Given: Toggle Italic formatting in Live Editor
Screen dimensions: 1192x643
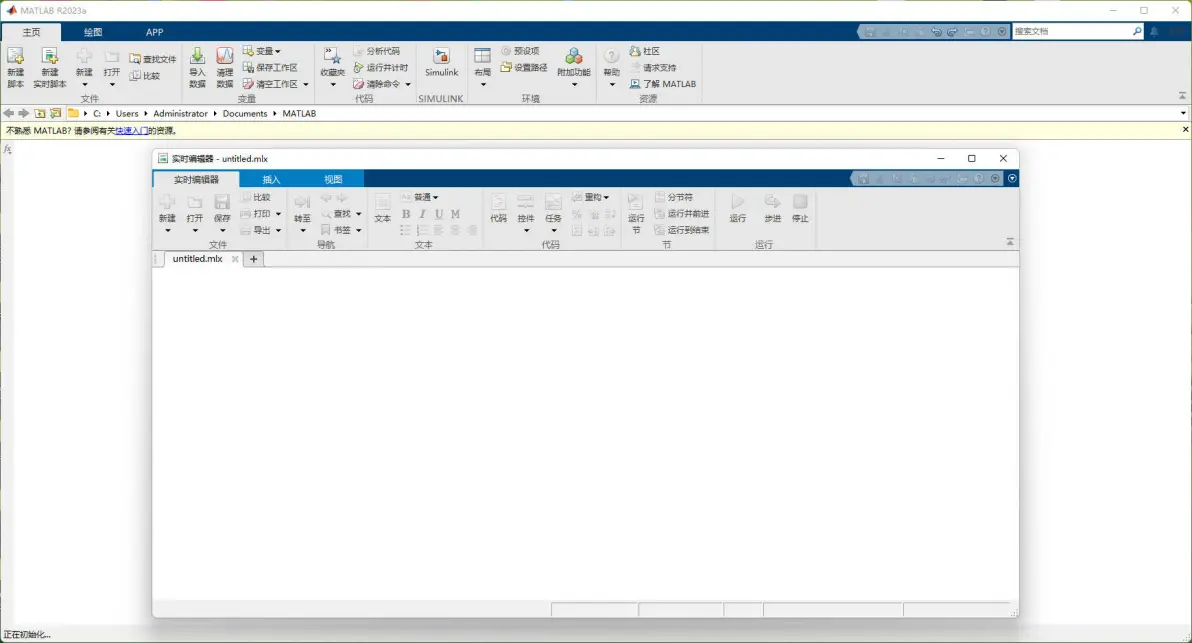Looking at the screenshot, I should tap(422, 214).
